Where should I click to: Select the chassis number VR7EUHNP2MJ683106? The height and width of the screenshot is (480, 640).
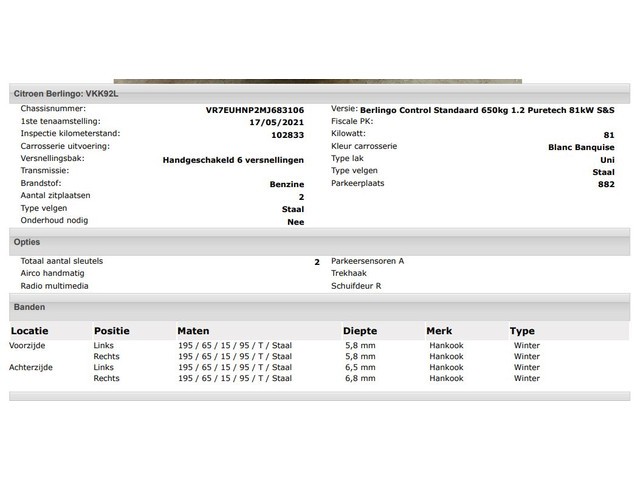point(255,110)
